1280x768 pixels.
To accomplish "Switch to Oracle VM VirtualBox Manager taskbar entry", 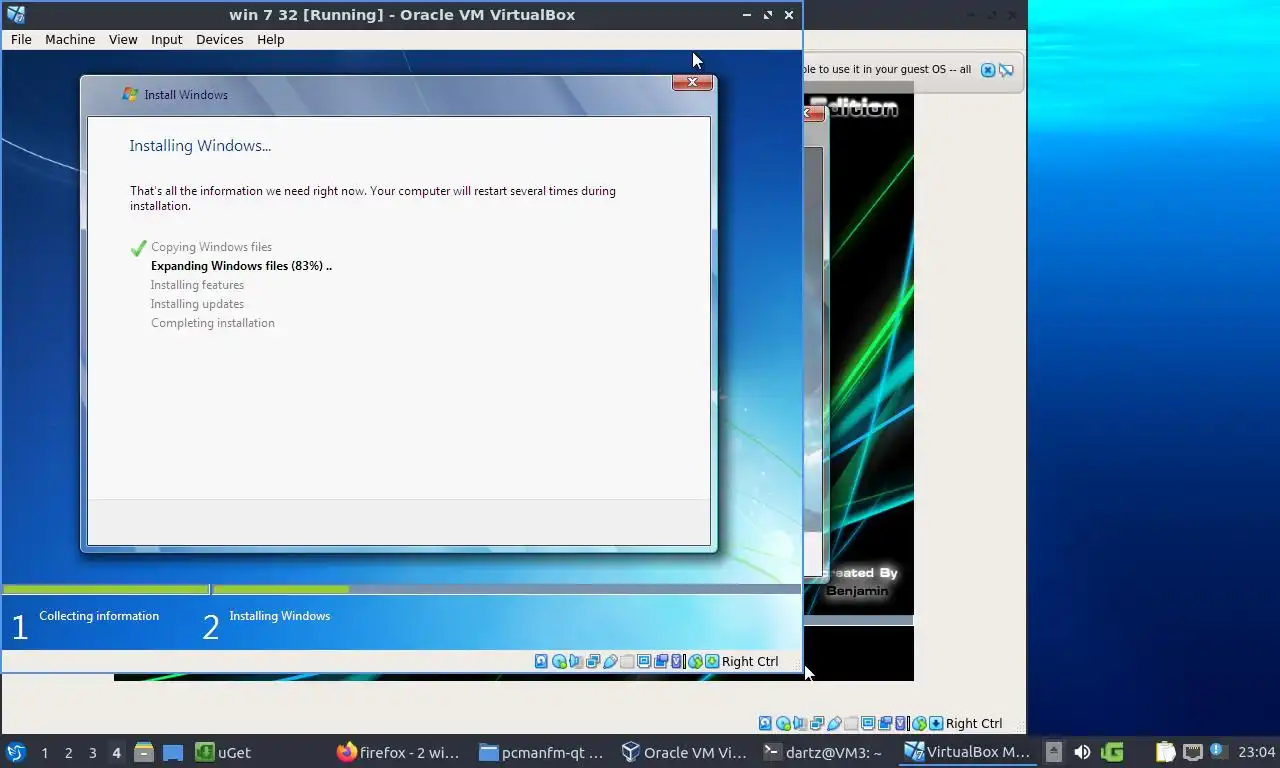I will point(684,752).
